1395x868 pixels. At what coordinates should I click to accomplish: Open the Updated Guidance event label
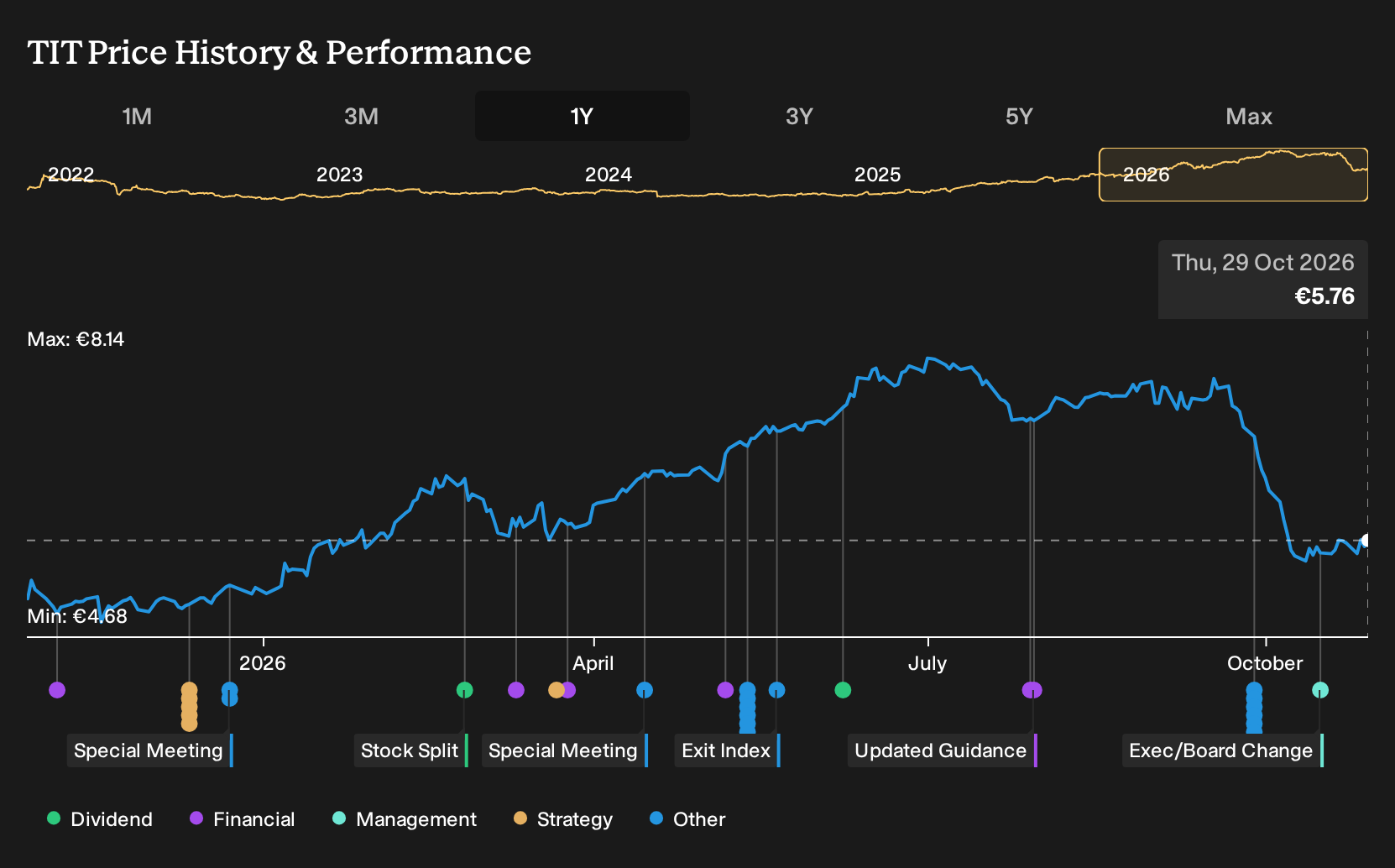pyautogui.click(x=943, y=750)
